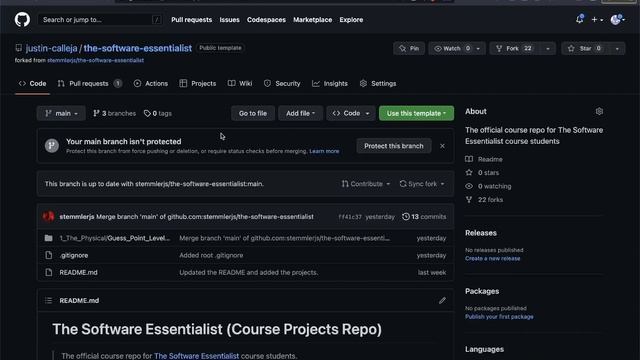
Task: Open the plus create-new menu
Action: 597,20
